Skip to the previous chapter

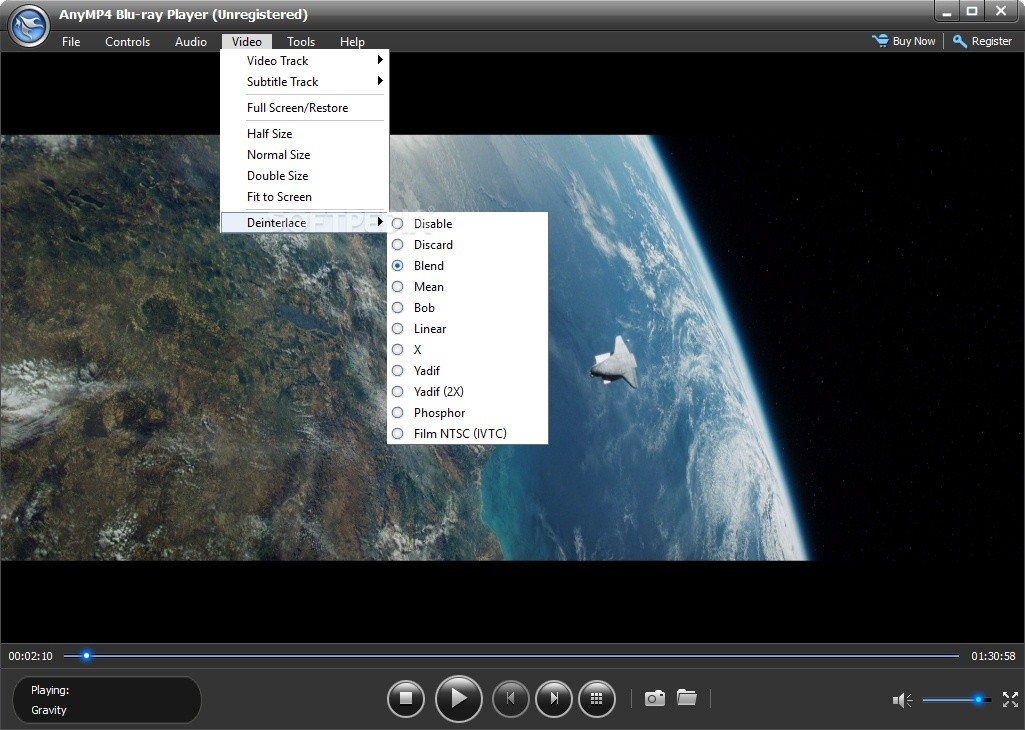tap(510, 698)
